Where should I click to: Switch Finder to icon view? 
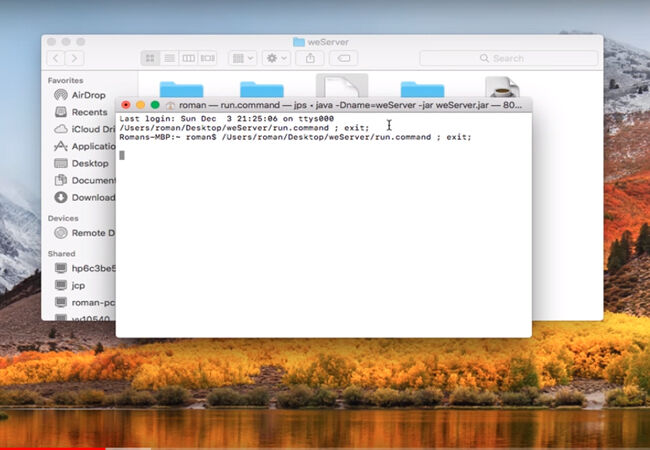150,58
